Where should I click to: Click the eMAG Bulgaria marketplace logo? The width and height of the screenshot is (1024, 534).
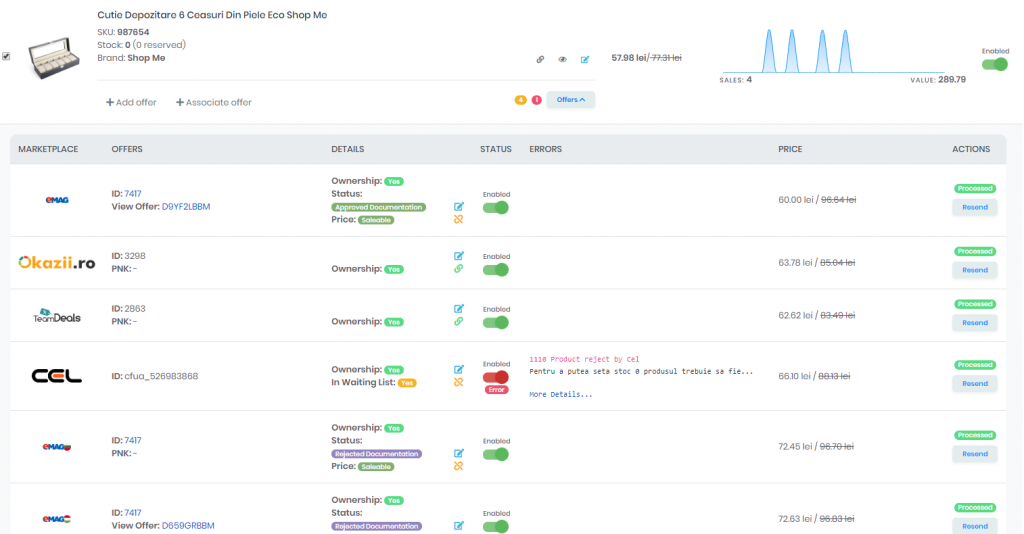(x=57, y=447)
